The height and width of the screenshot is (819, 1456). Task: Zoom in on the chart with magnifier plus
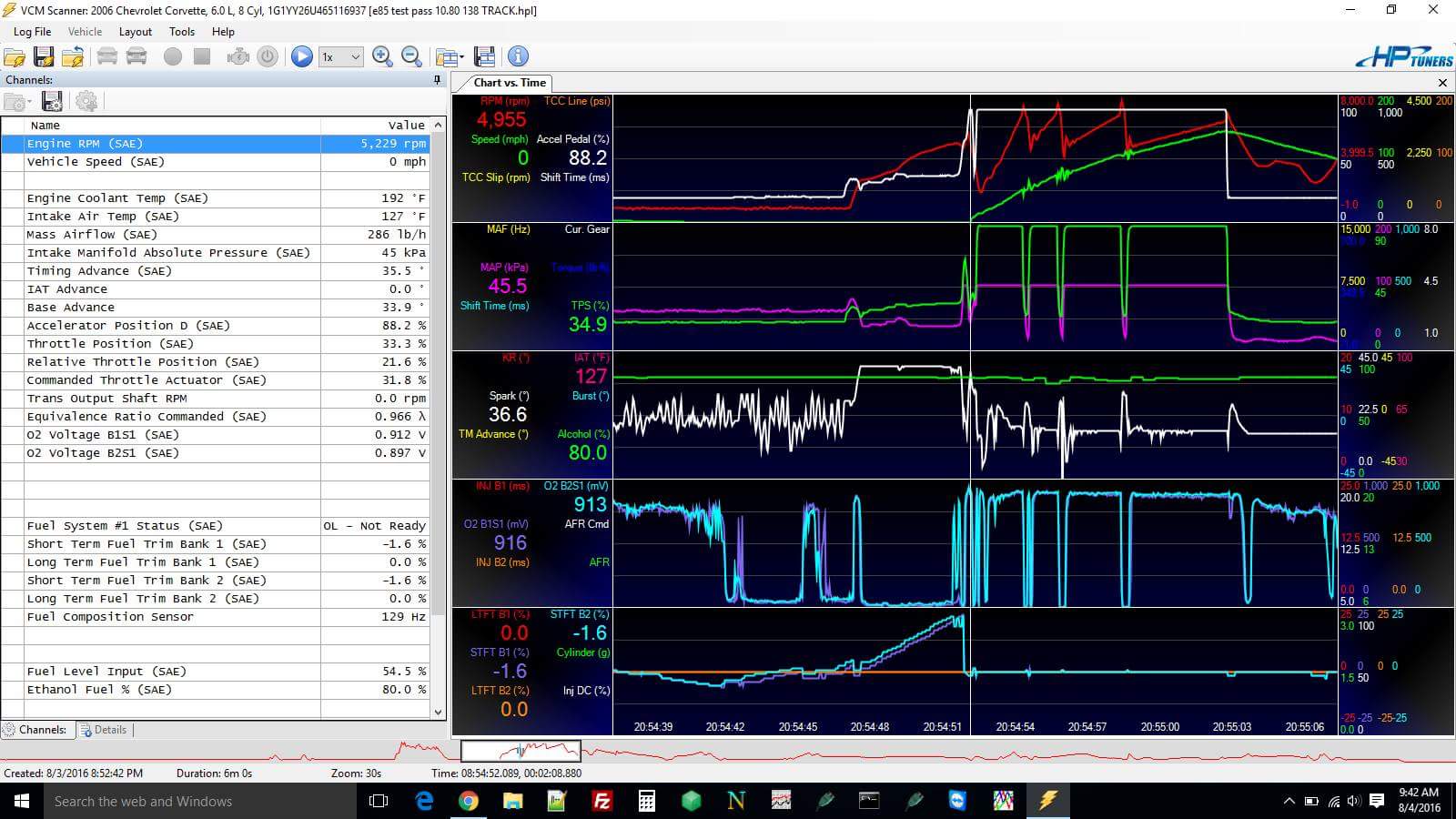click(382, 56)
